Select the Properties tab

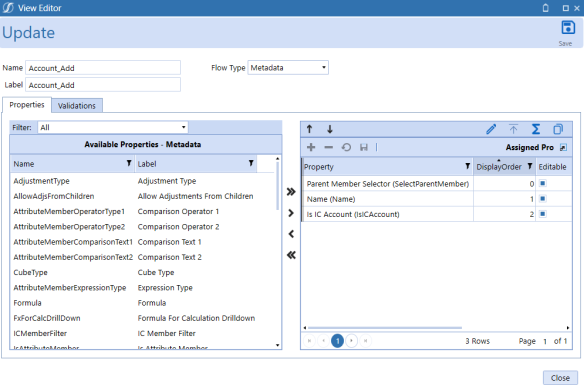(27, 105)
